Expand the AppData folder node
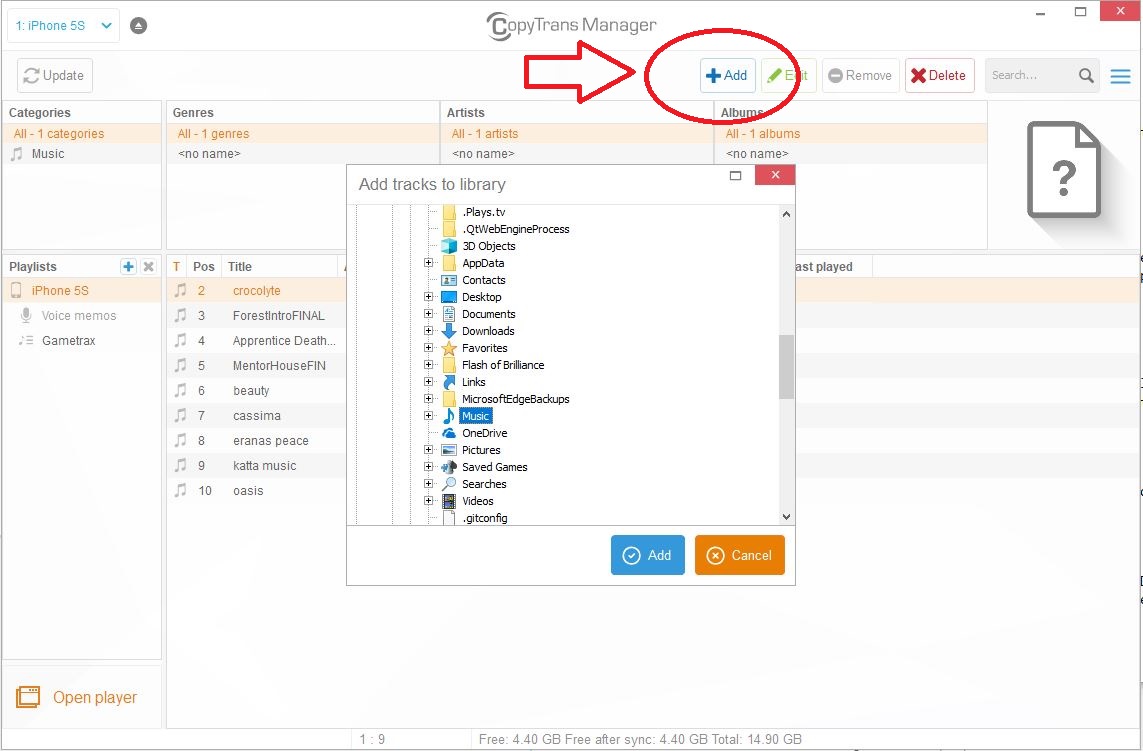Image resolution: width=1143 pixels, height=751 pixels. click(x=429, y=263)
